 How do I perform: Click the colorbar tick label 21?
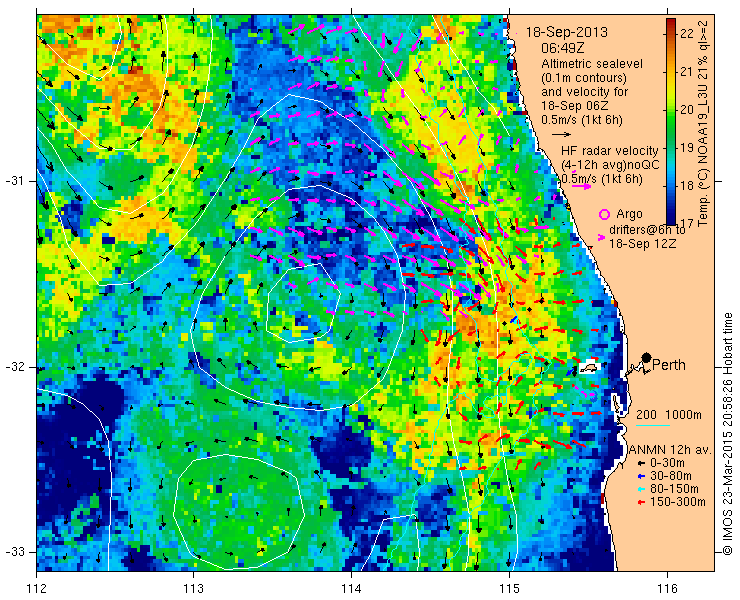[687, 71]
